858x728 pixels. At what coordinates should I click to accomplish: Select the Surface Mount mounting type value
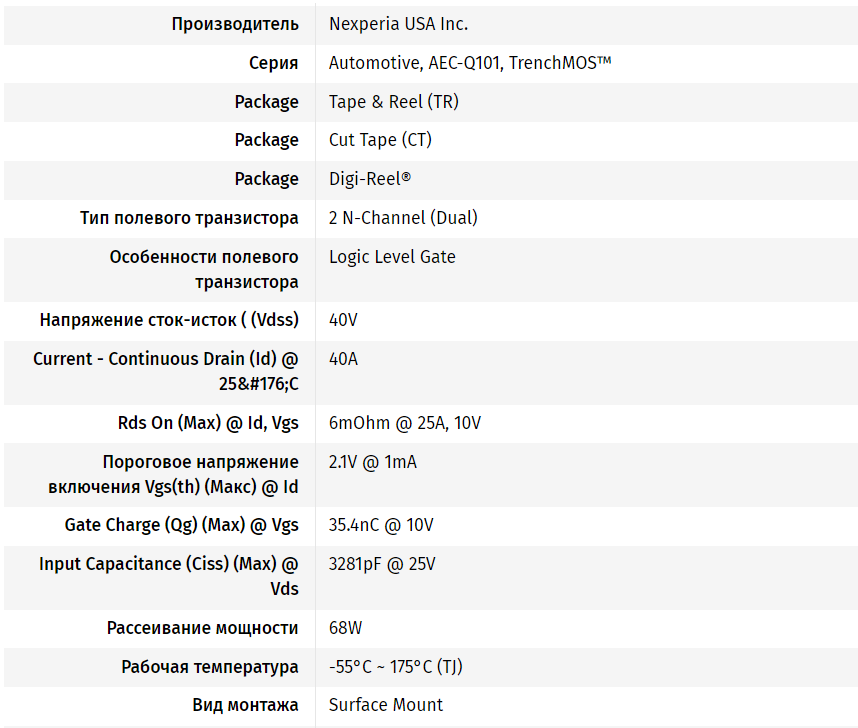(x=386, y=705)
